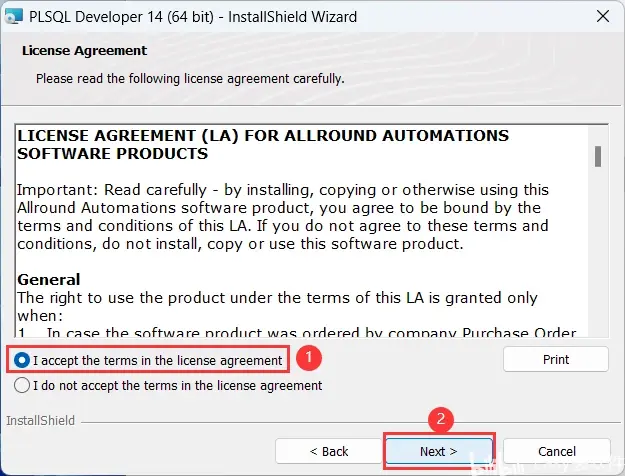Screen dimensions: 625x476
Task: Click the Print button
Action: tap(556, 359)
